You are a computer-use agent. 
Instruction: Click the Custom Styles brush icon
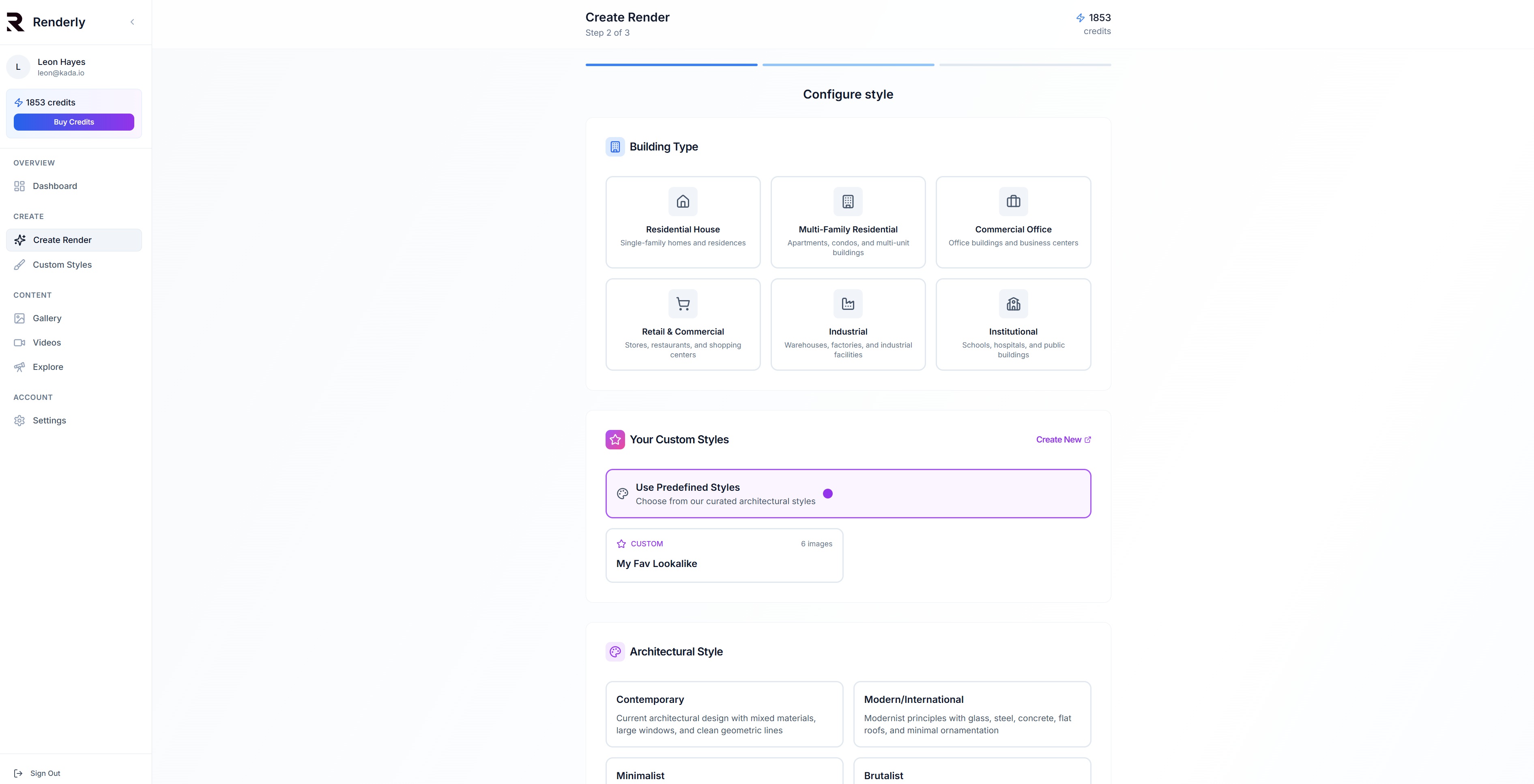point(19,265)
